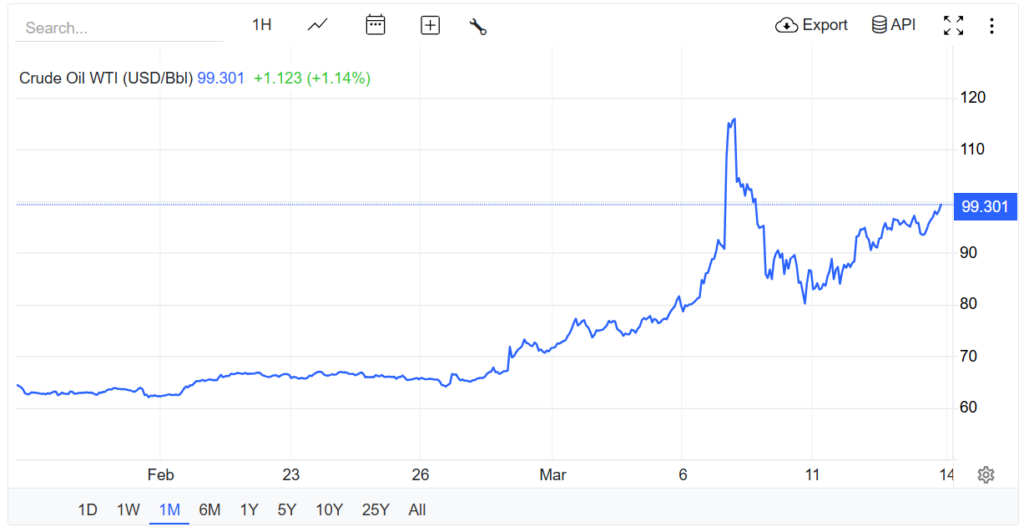Viewport: 1024px width, 532px height.
Task: Click the Search input field
Action: click(x=120, y=28)
